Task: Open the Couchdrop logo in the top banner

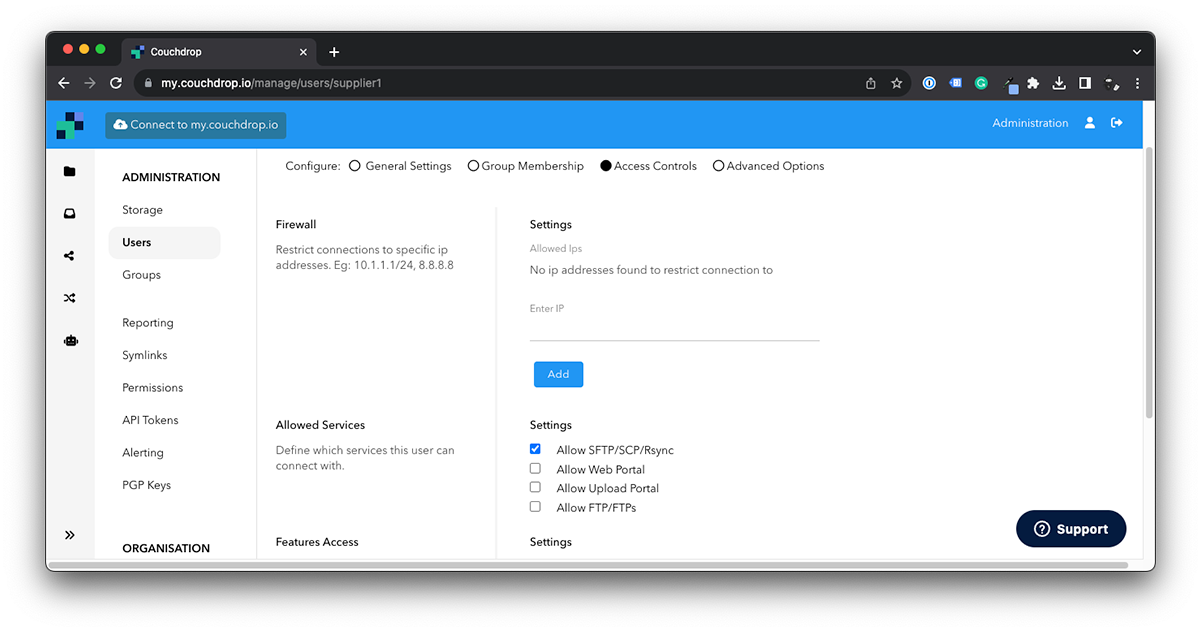Action: point(68,124)
